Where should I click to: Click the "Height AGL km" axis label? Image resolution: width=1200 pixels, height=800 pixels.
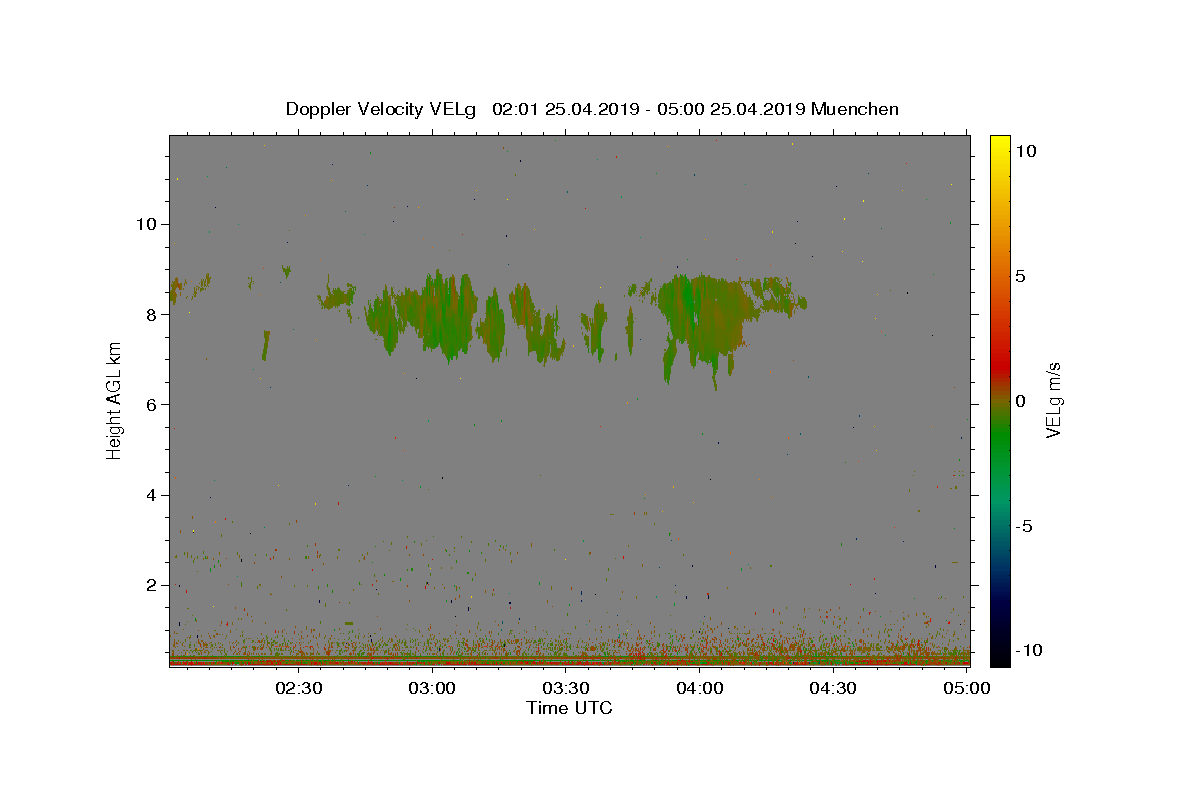click(x=115, y=400)
